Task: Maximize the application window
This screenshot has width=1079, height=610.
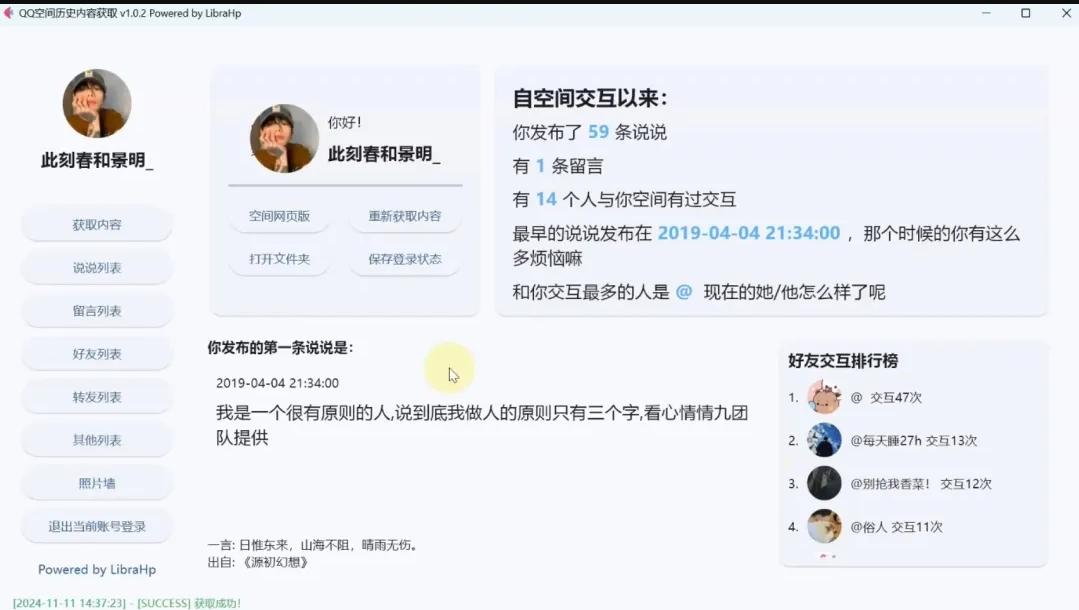Action: 1025,13
